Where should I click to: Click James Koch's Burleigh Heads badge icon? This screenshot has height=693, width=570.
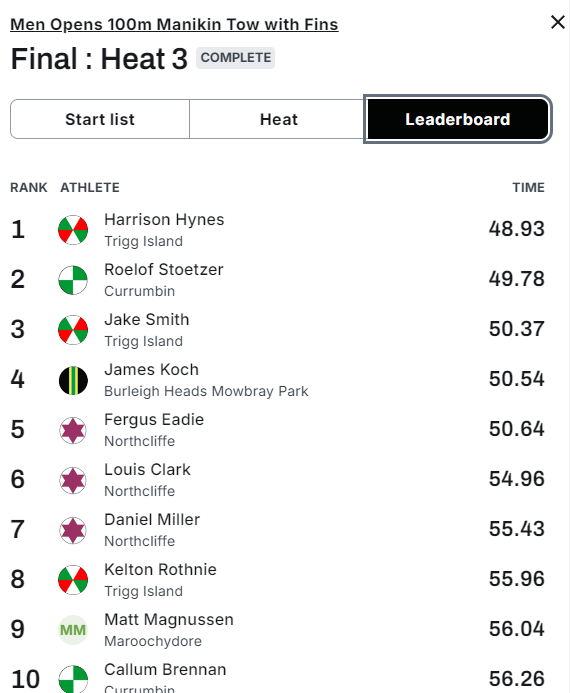[x=73, y=380]
